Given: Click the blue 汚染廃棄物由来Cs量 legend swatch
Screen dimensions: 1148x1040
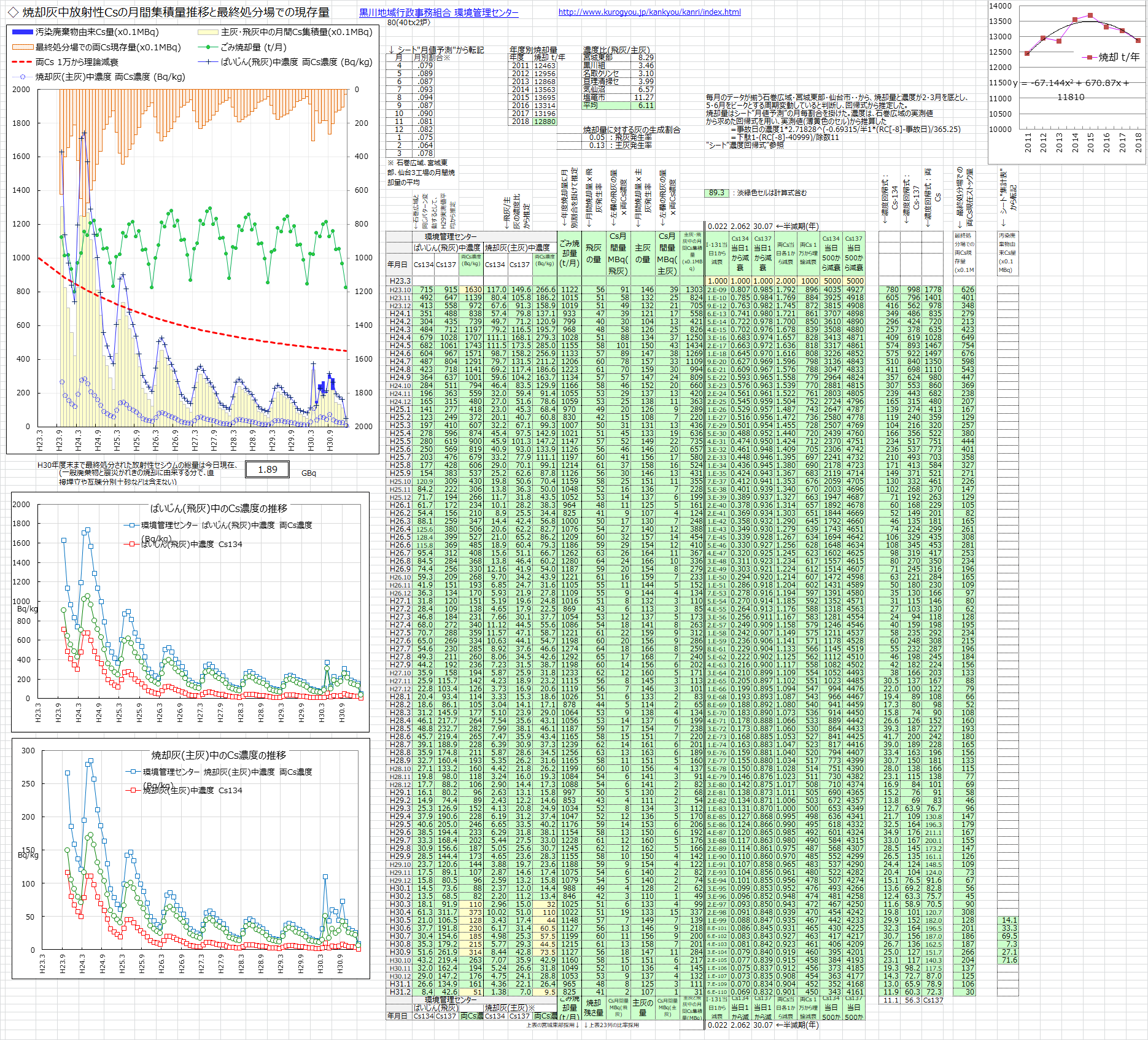Looking at the screenshot, I should (23, 32).
